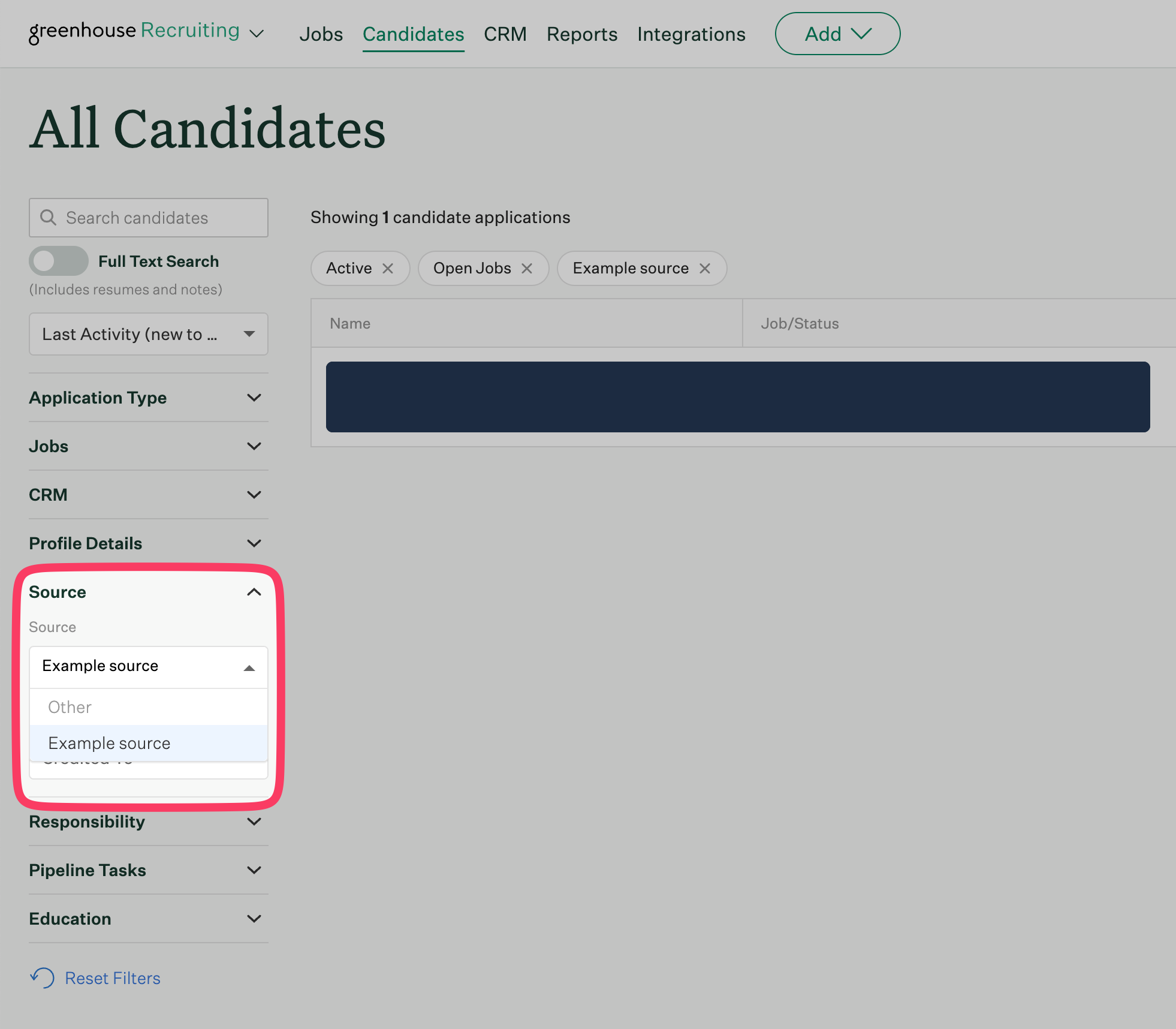
Task: Remove the Example source filter chip
Action: click(x=705, y=269)
